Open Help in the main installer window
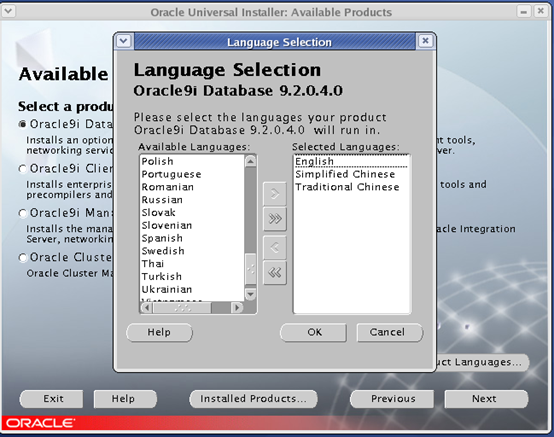The width and height of the screenshot is (554, 437). 125,399
